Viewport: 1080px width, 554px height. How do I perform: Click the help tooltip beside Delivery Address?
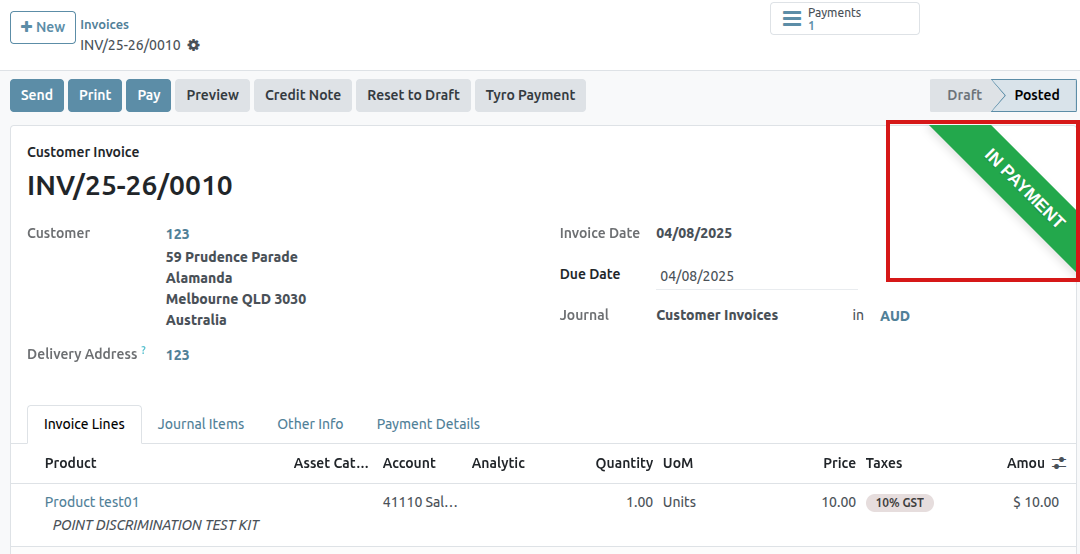pos(143,350)
